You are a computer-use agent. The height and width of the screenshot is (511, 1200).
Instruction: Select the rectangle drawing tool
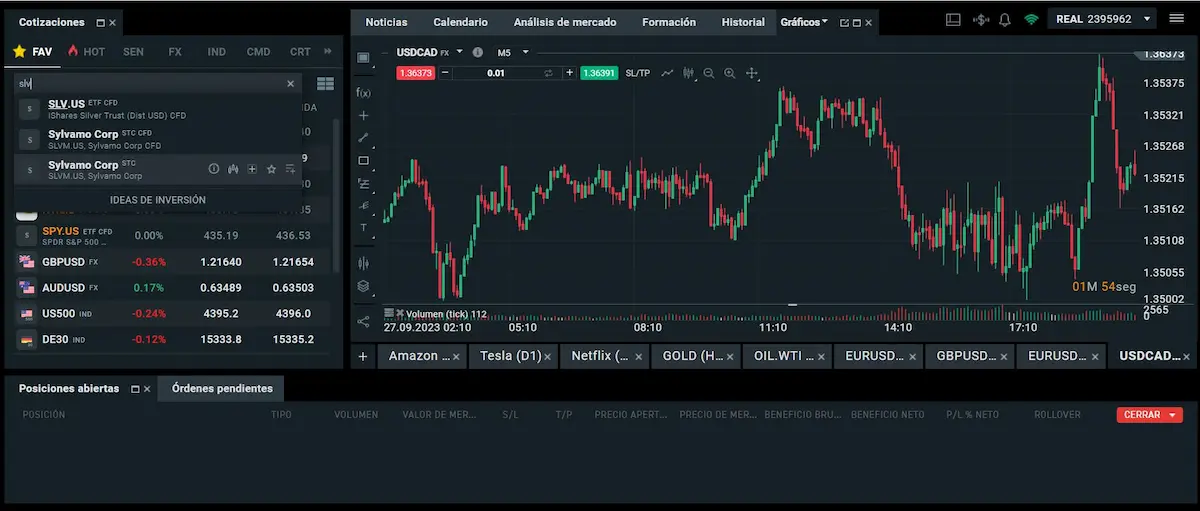(363, 160)
